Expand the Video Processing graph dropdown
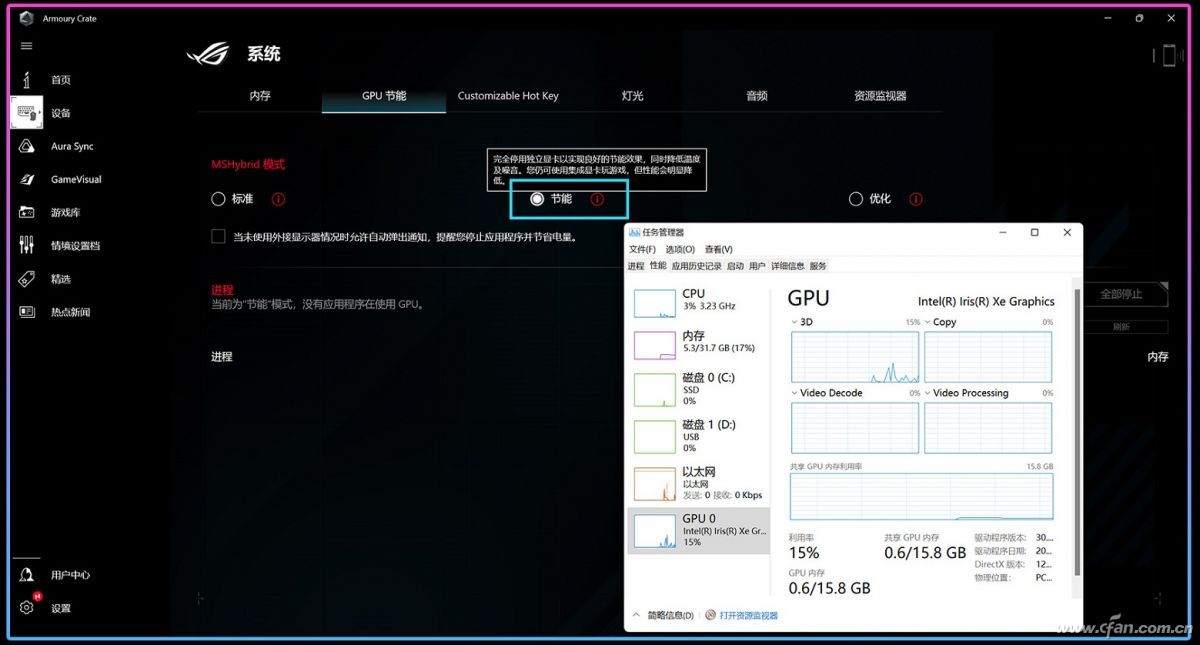The image size is (1200, 645). [x=928, y=393]
